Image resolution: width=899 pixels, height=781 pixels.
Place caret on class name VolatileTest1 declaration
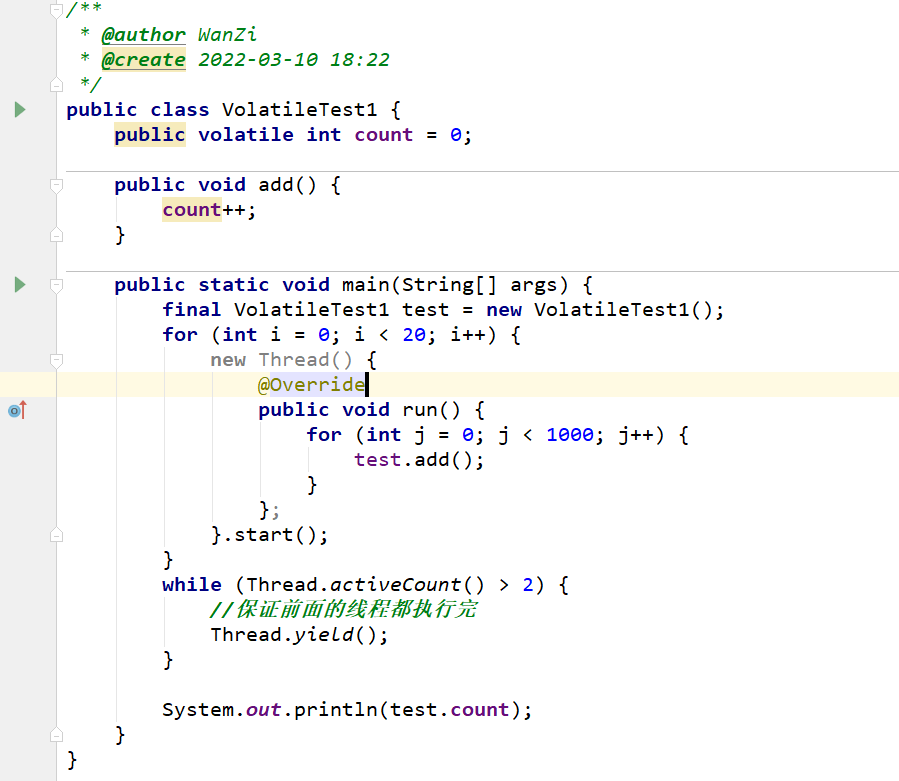click(x=299, y=110)
